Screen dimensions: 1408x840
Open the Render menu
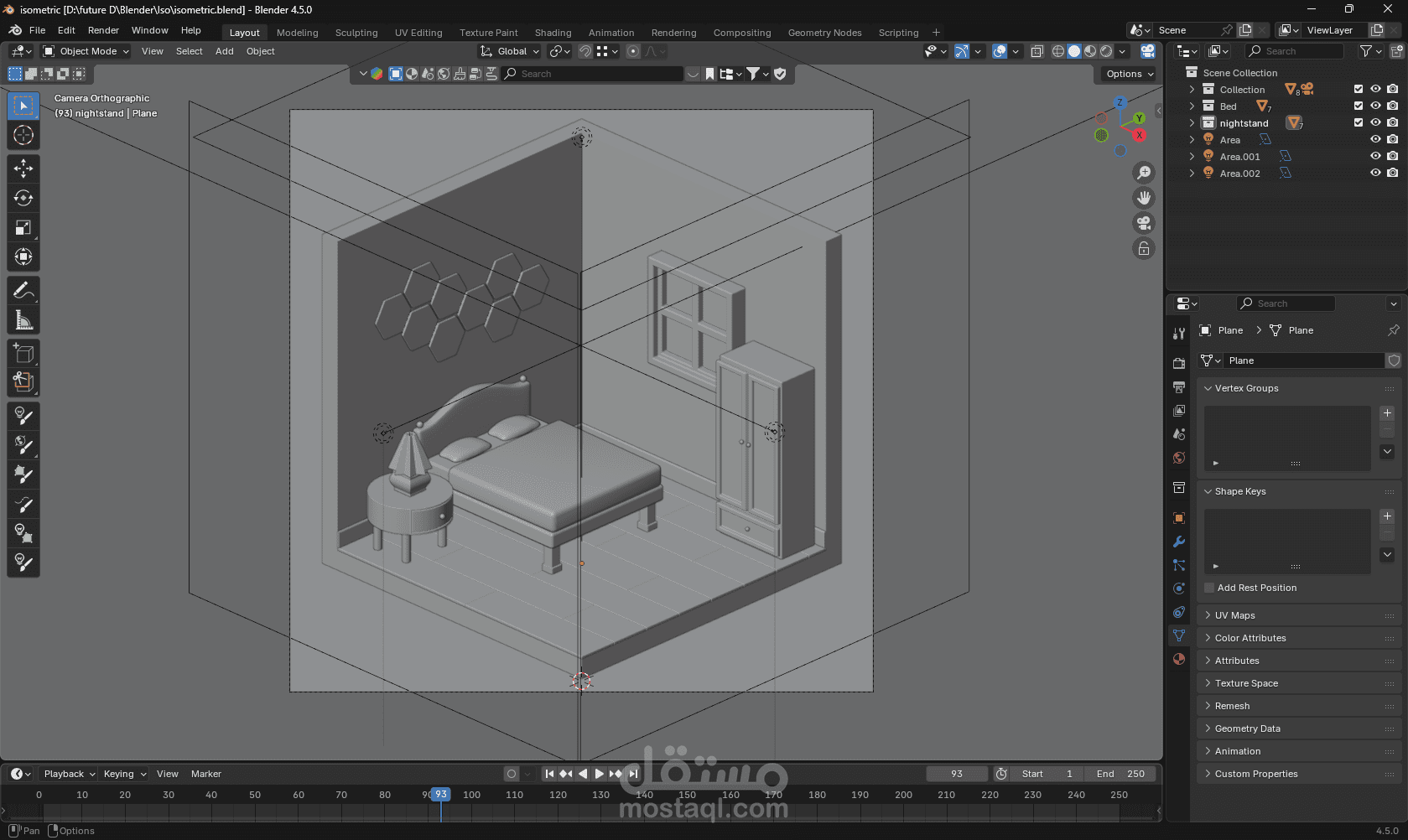coord(103,30)
